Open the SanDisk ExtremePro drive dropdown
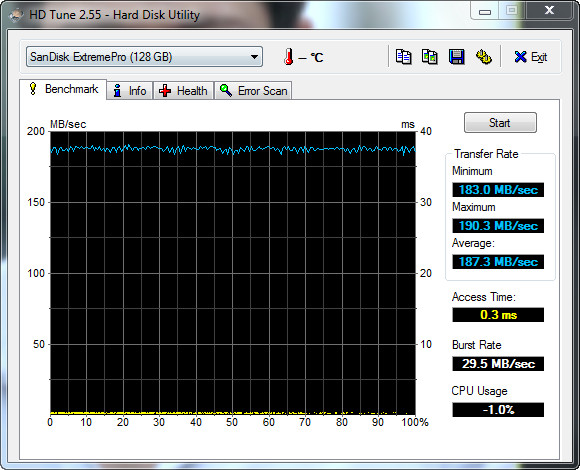This screenshot has height=470, width=580. 144,57
